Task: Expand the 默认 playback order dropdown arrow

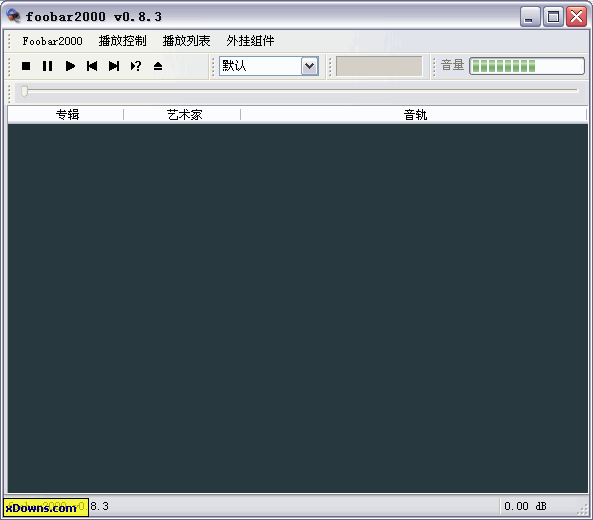Action: tap(309, 66)
